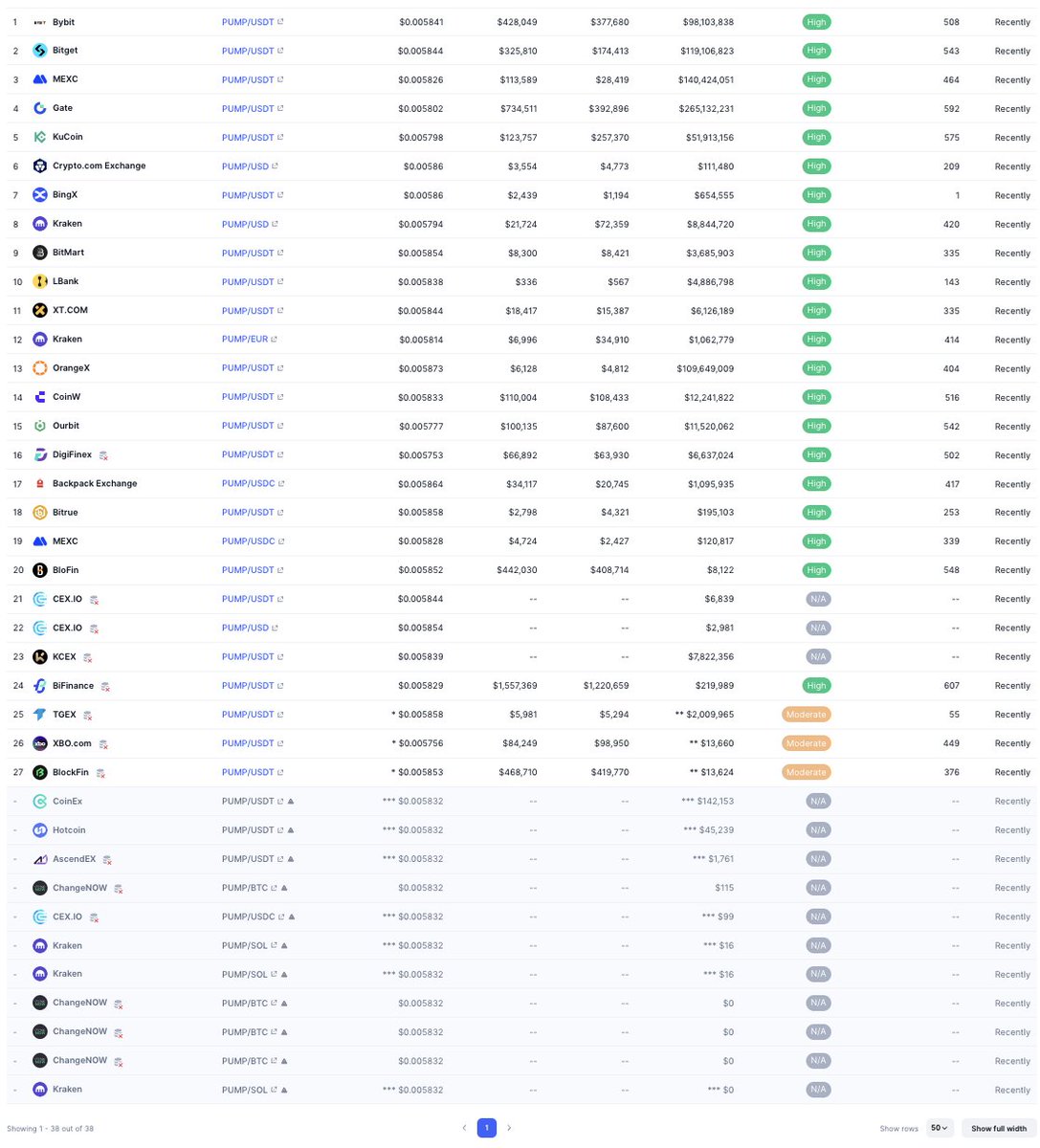Screen dimensions: 1040x1148
Task: Click the Bitget exchange logo
Action: click(40, 51)
